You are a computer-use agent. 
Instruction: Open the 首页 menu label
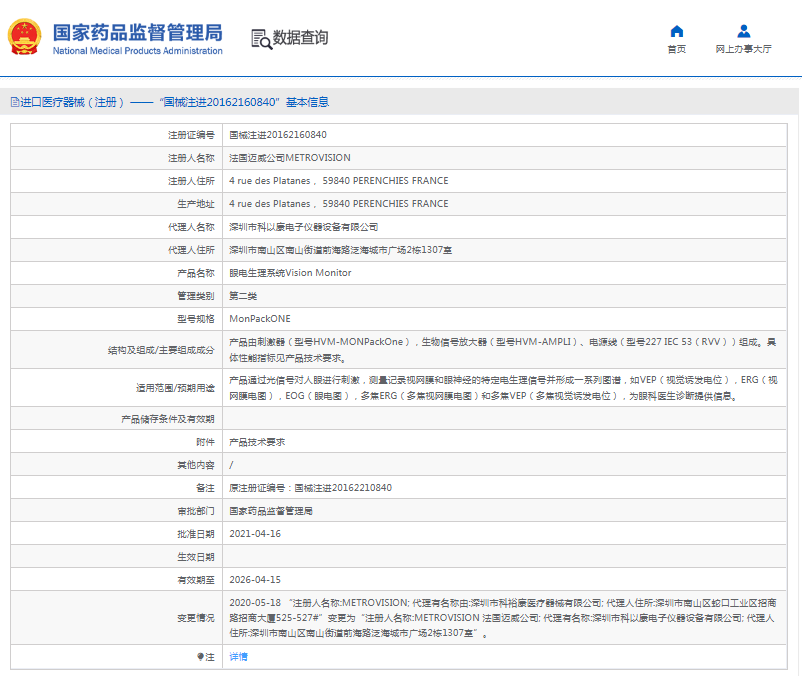click(x=677, y=49)
